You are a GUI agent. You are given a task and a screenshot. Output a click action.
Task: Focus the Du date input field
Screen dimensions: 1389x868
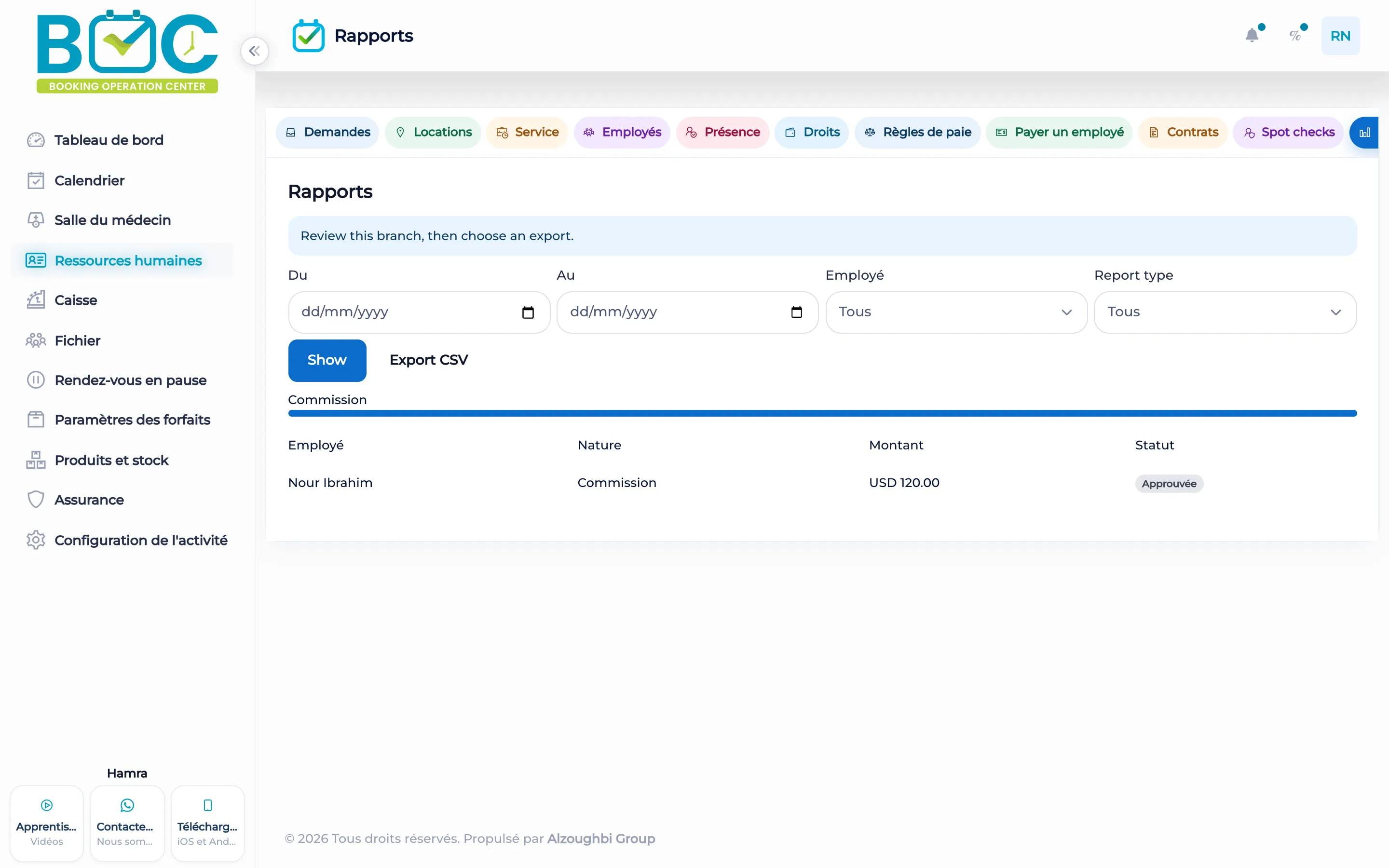pos(419,312)
